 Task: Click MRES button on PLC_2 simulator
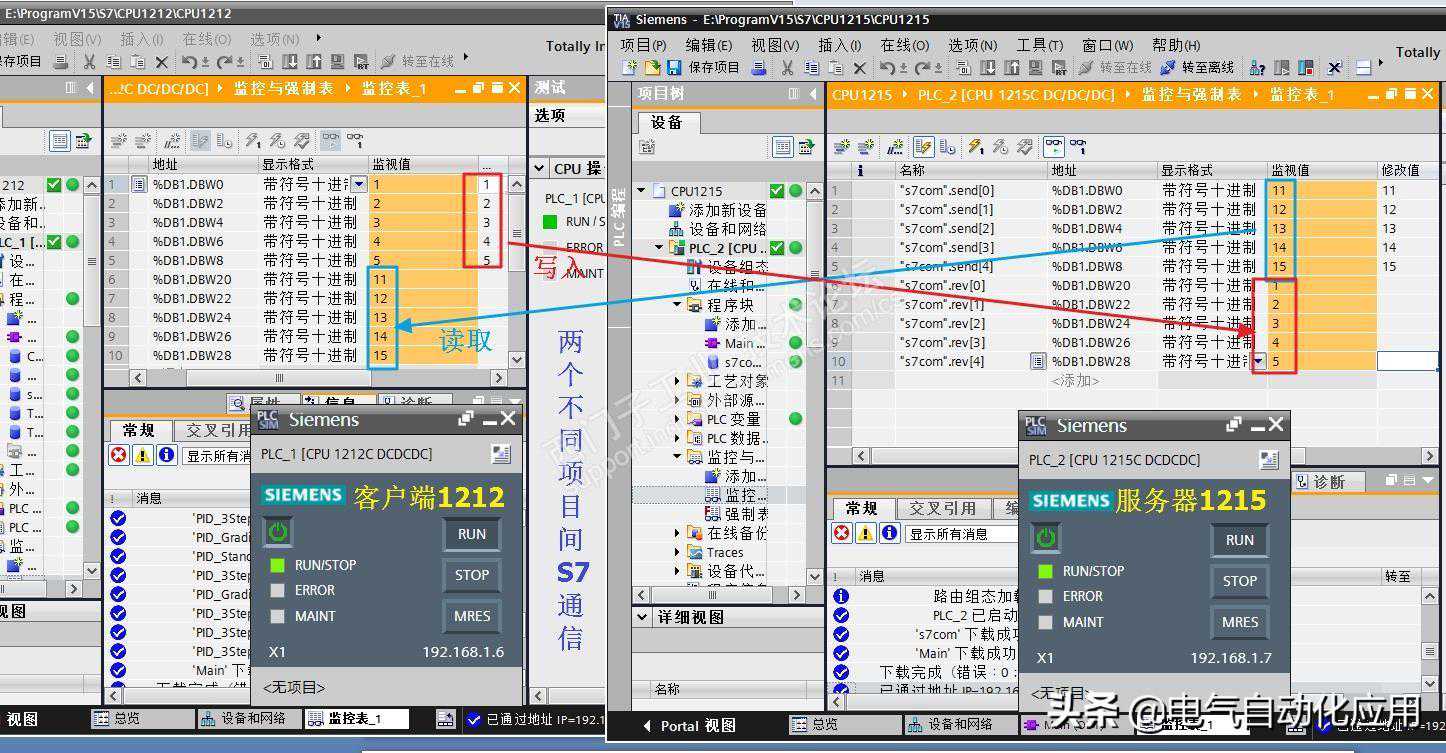1239,622
